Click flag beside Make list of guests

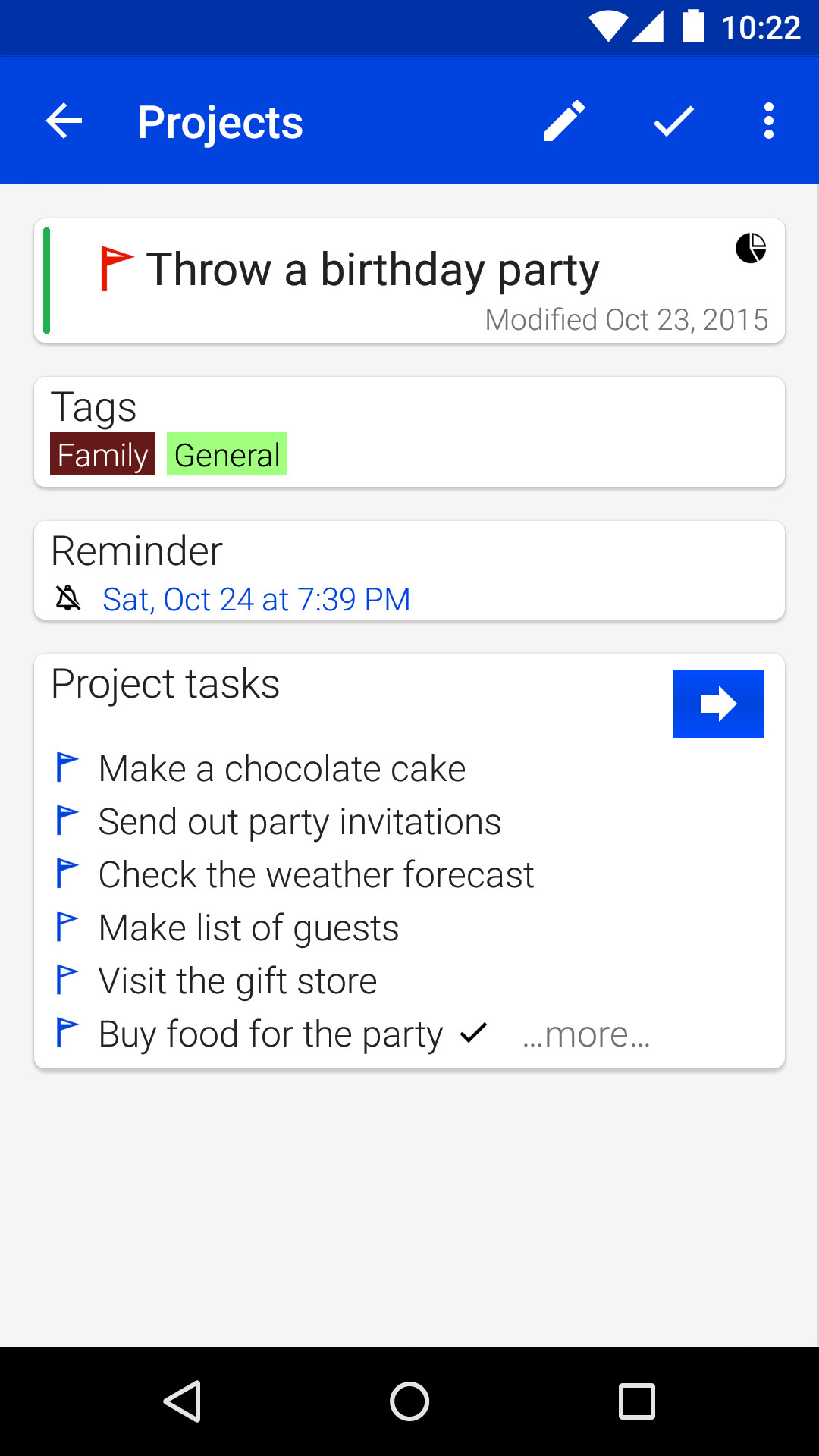tap(67, 927)
